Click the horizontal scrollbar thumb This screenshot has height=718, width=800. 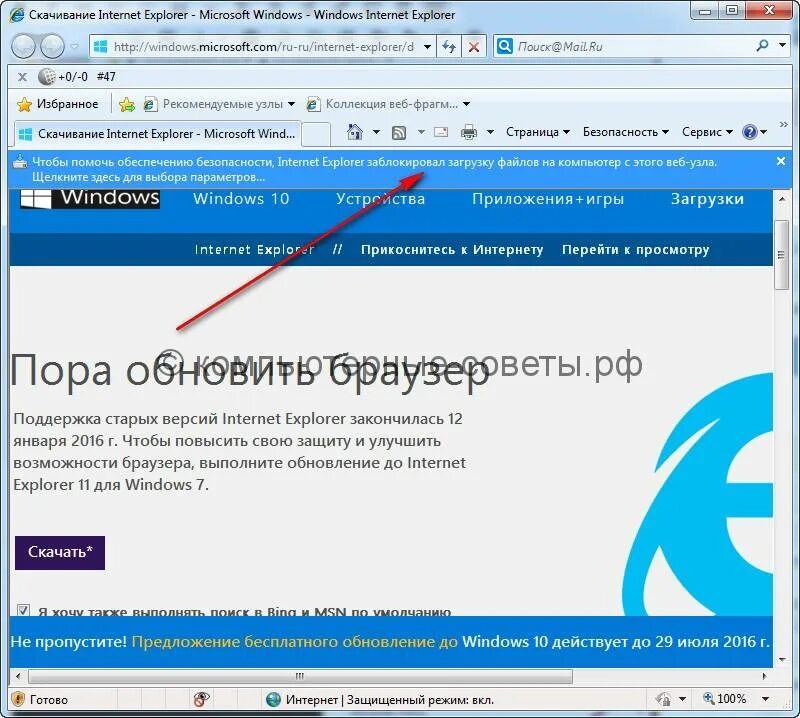click(x=300, y=676)
